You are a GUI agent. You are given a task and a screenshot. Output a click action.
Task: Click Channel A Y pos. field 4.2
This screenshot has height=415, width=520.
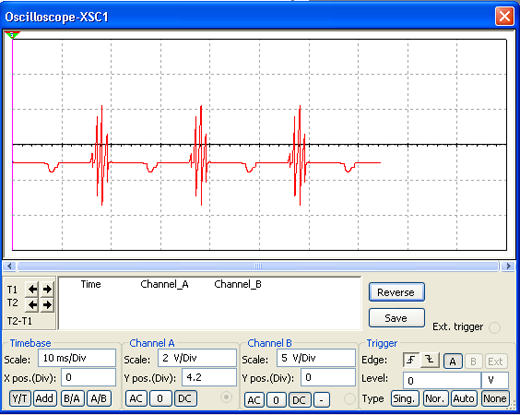209,377
